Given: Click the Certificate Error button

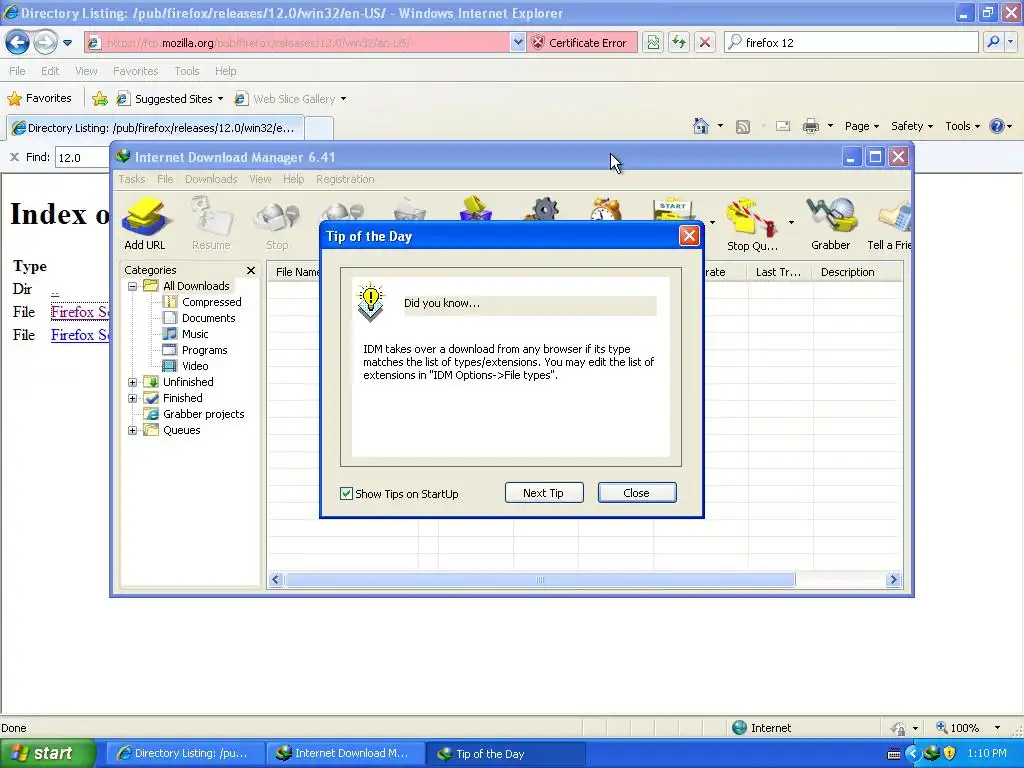Looking at the screenshot, I should click(x=581, y=42).
